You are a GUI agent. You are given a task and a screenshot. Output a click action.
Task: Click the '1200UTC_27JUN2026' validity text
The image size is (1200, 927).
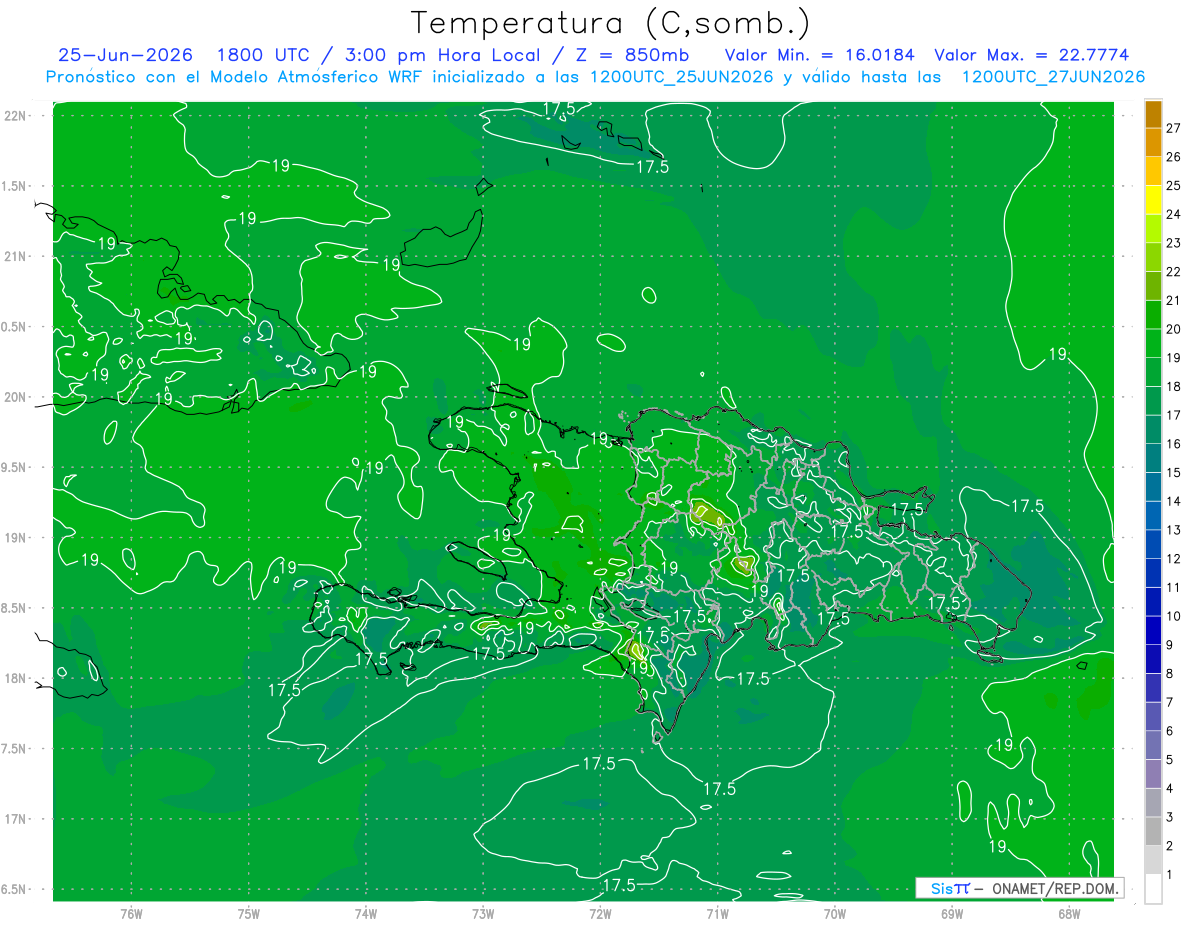click(1053, 77)
